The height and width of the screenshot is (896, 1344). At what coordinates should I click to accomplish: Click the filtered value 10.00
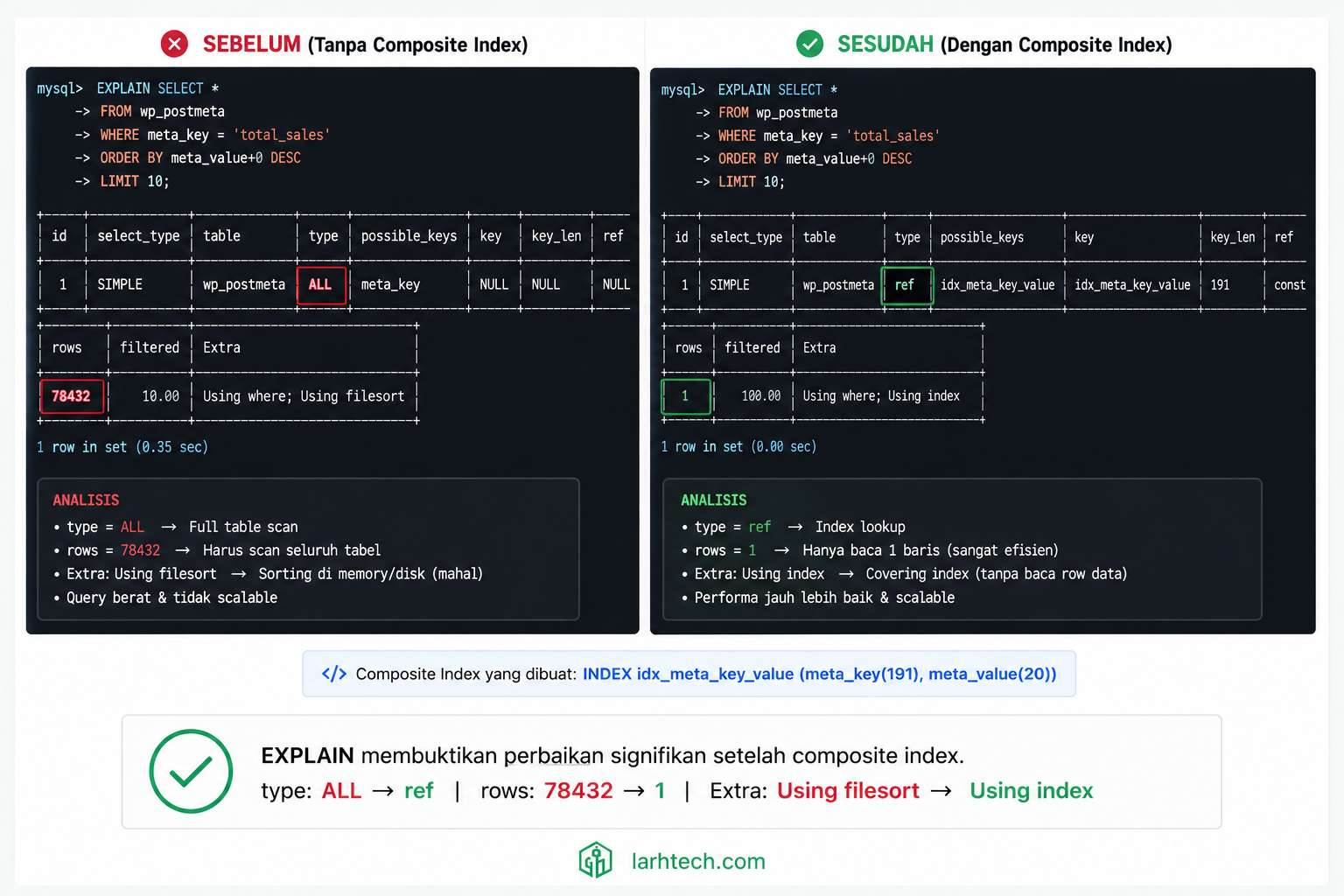160,396
